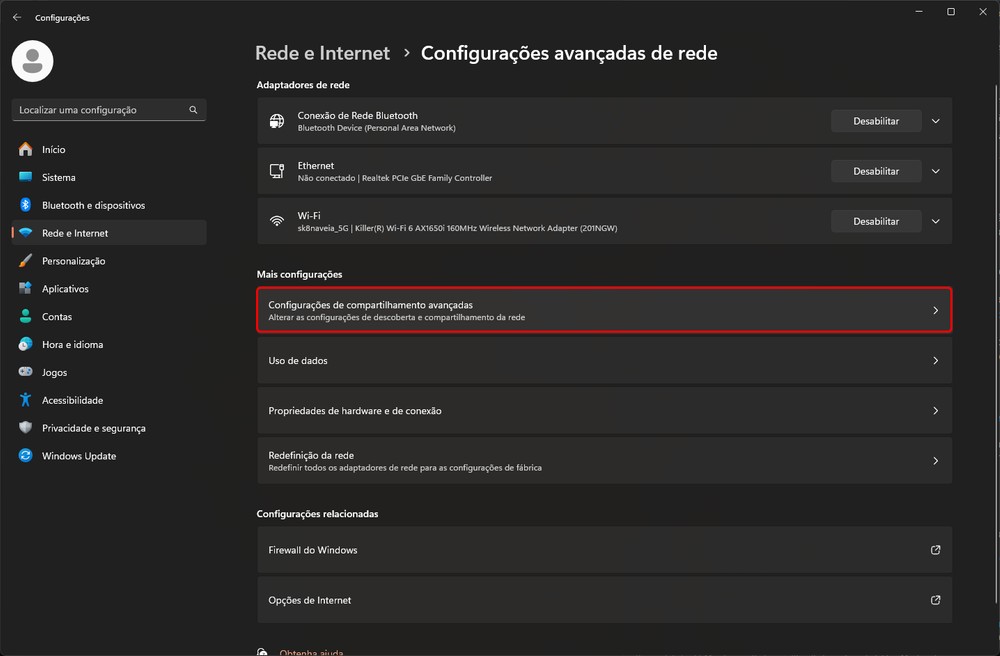
Task: Click the user profile avatar icon
Action: point(31,61)
